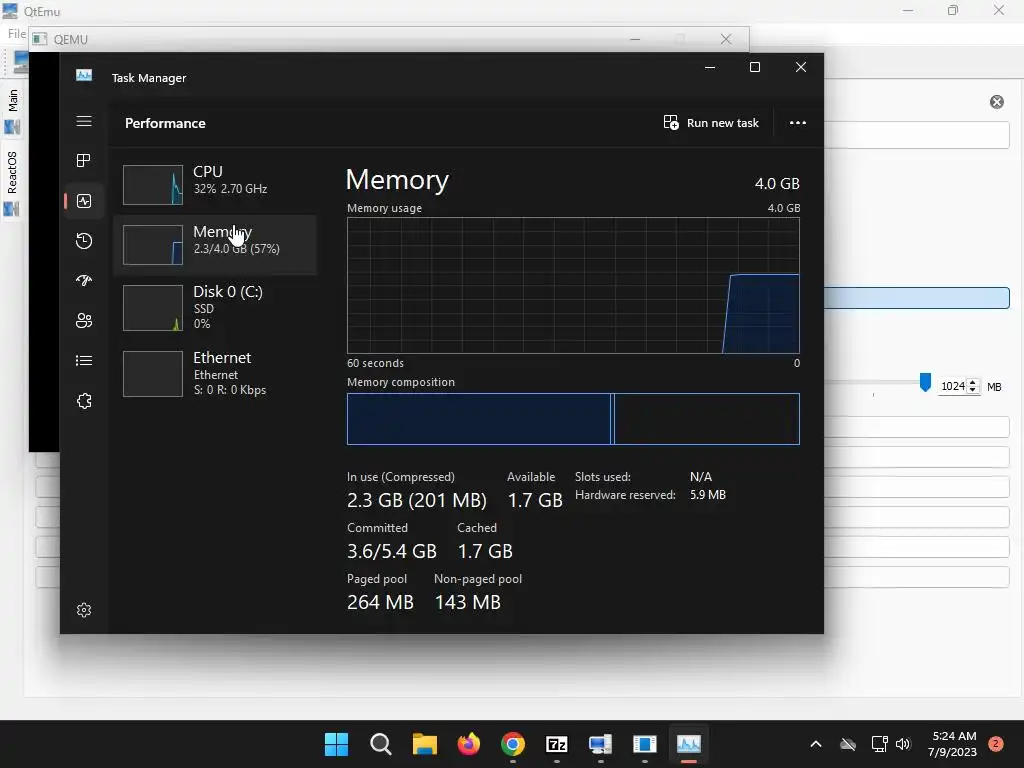Viewport: 1024px width, 768px height.
Task: Close the QEMU window
Action: (726, 39)
